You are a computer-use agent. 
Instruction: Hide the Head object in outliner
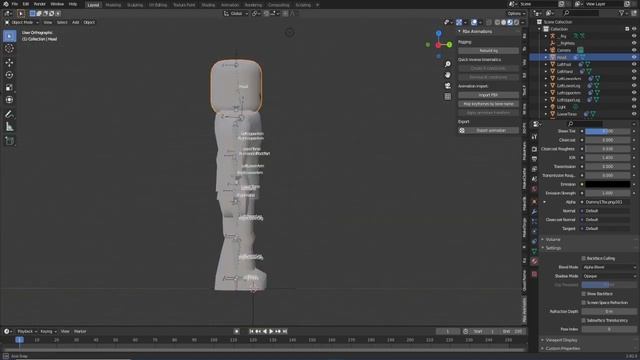[x=634, y=58]
